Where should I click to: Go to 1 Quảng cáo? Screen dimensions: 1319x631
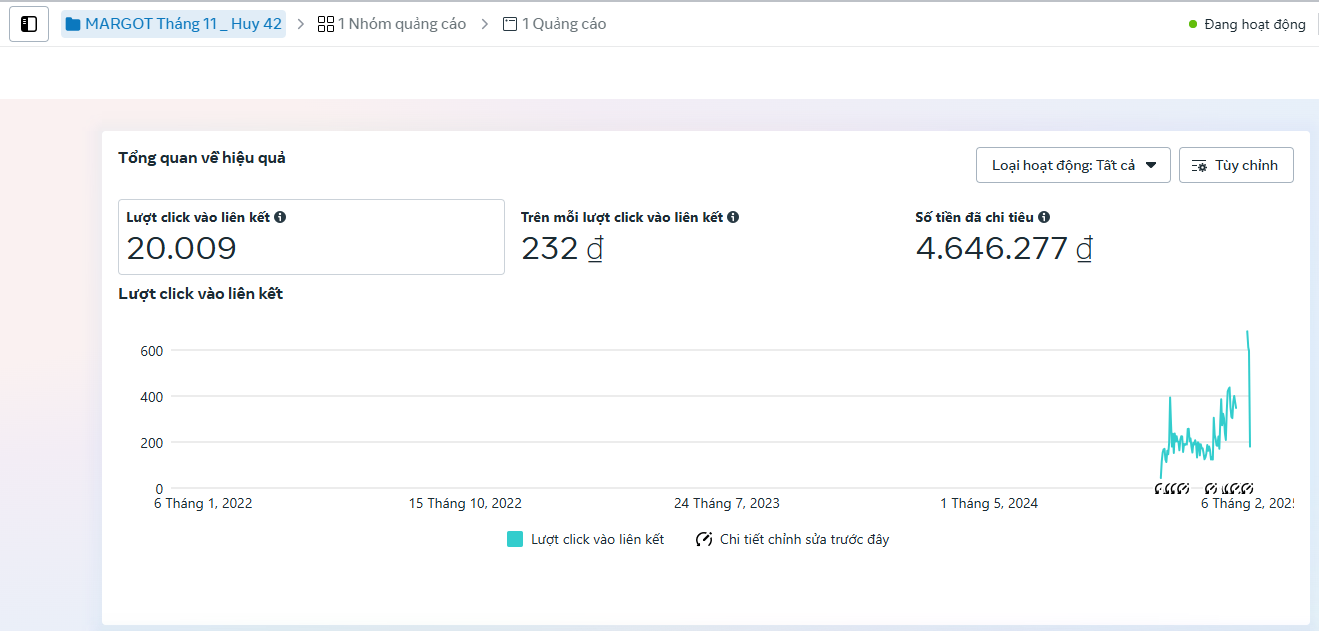(x=564, y=24)
